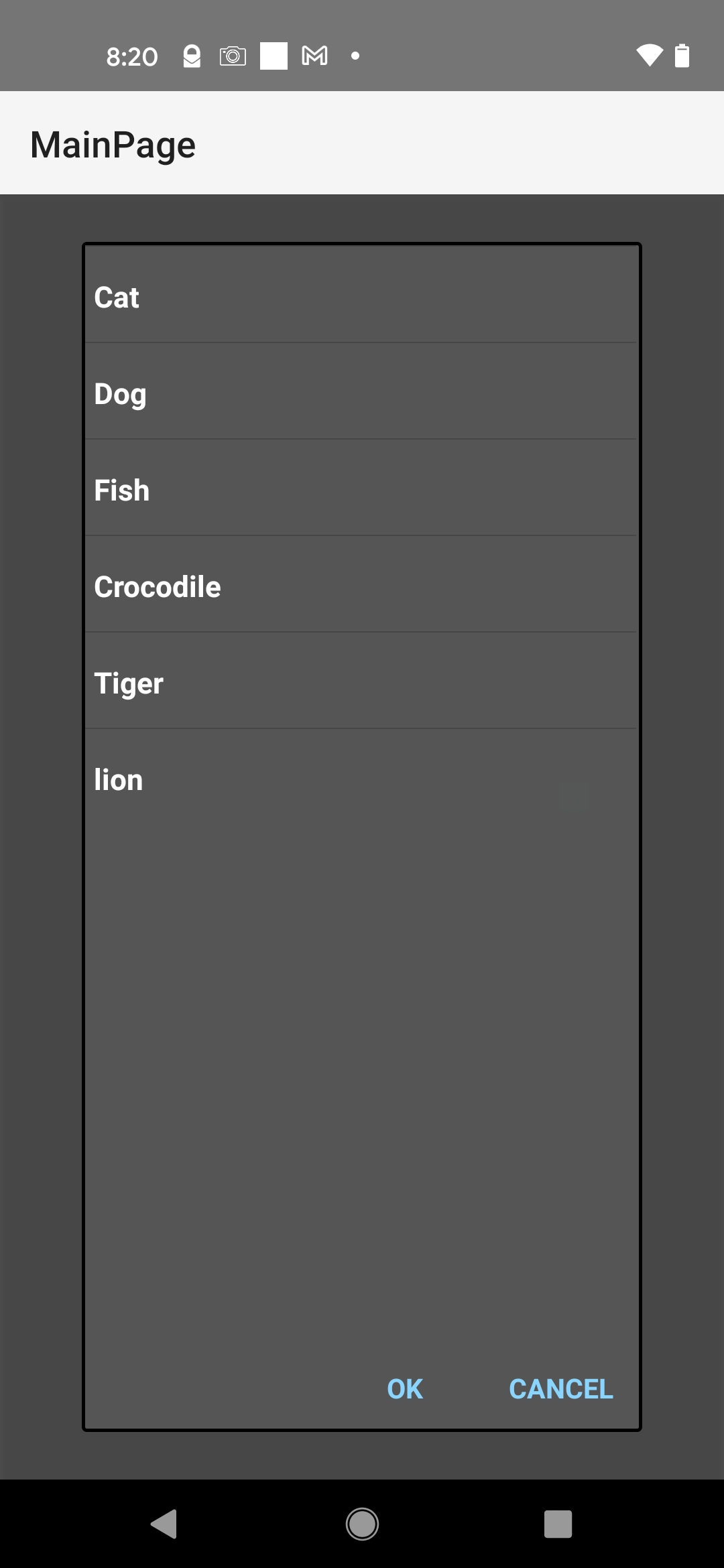This screenshot has height=1568, width=724.
Task: Tap the MainPage title in header
Action: pos(113,145)
